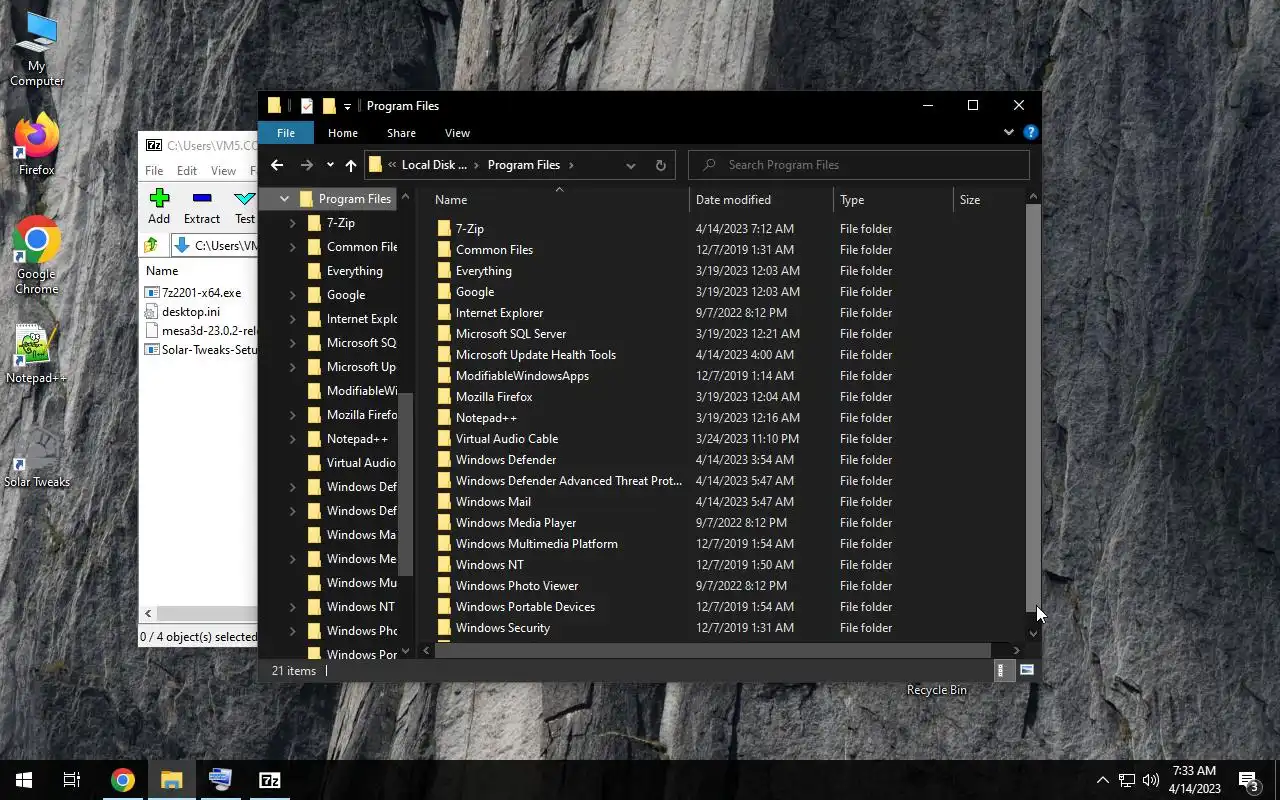
Task: Open File tab in Explorer ribbon
Action: click(x=285, y=133)
